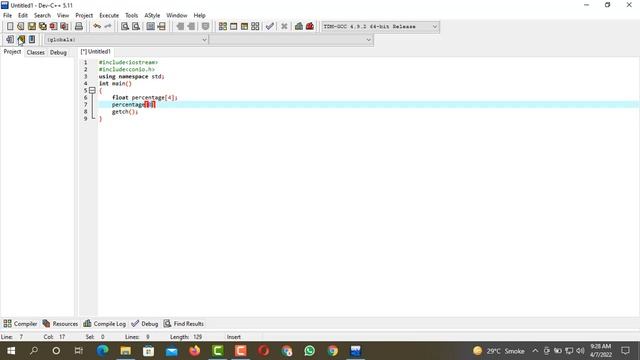Click the Goto line toolbar icon
Screen dimensions: 640x360
click(x=162, y=27)
